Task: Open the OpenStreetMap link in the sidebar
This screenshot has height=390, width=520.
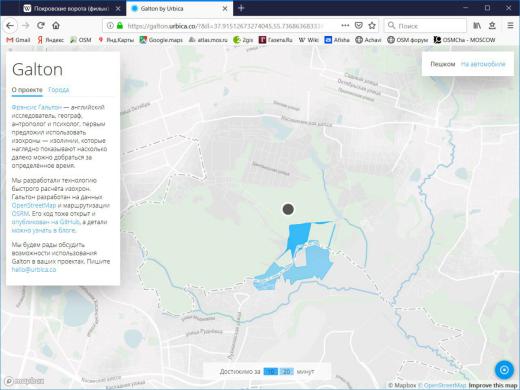Action: click(x=34, y=205)
